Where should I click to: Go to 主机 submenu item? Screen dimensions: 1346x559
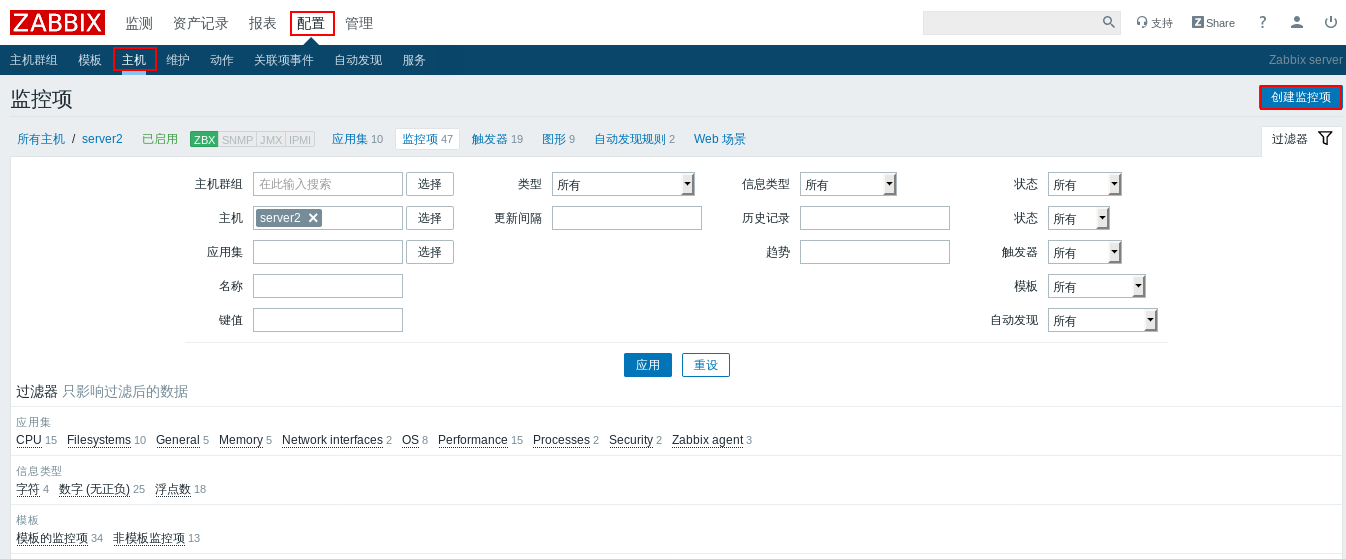134,60
